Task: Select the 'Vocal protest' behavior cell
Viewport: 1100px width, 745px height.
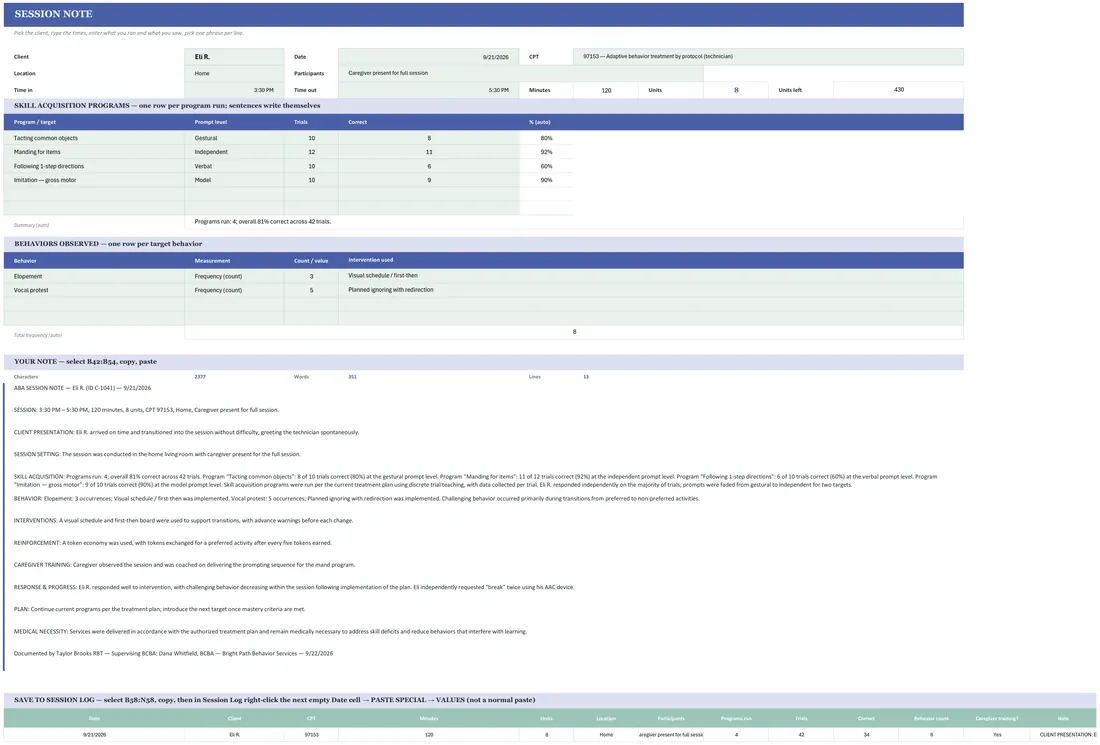Action: (94, 290)
